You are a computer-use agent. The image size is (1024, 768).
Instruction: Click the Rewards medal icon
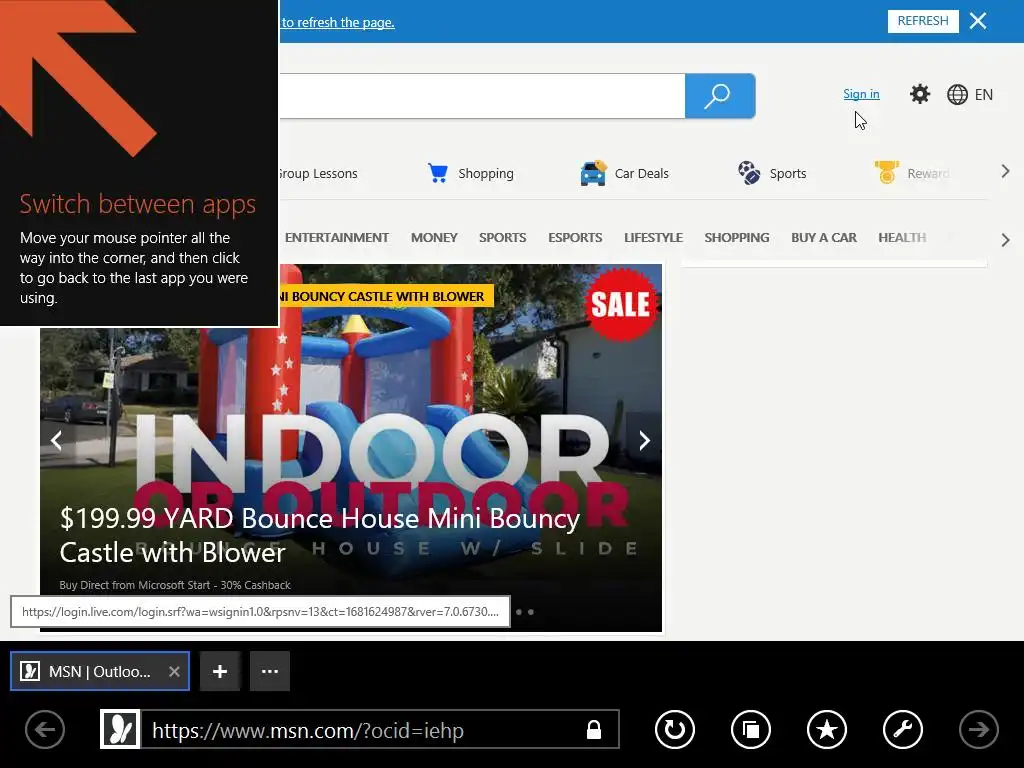[886, 172]
